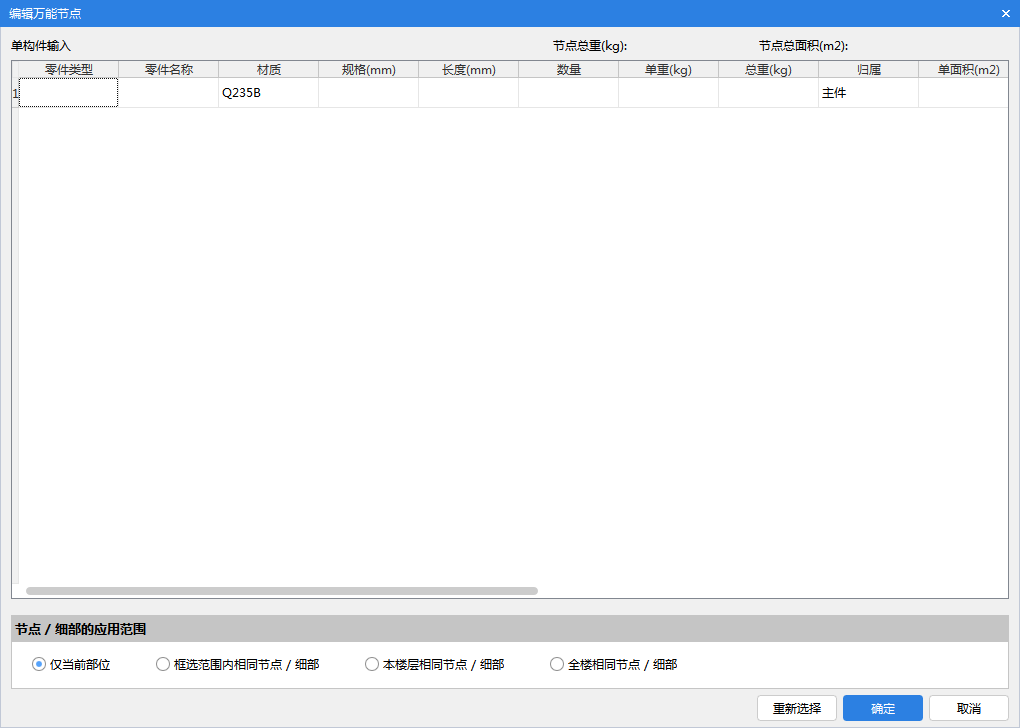Choose 本楼层相同节点 / 细部 radio button
The height and width of the screenshot is (728, 1020).
435,664
